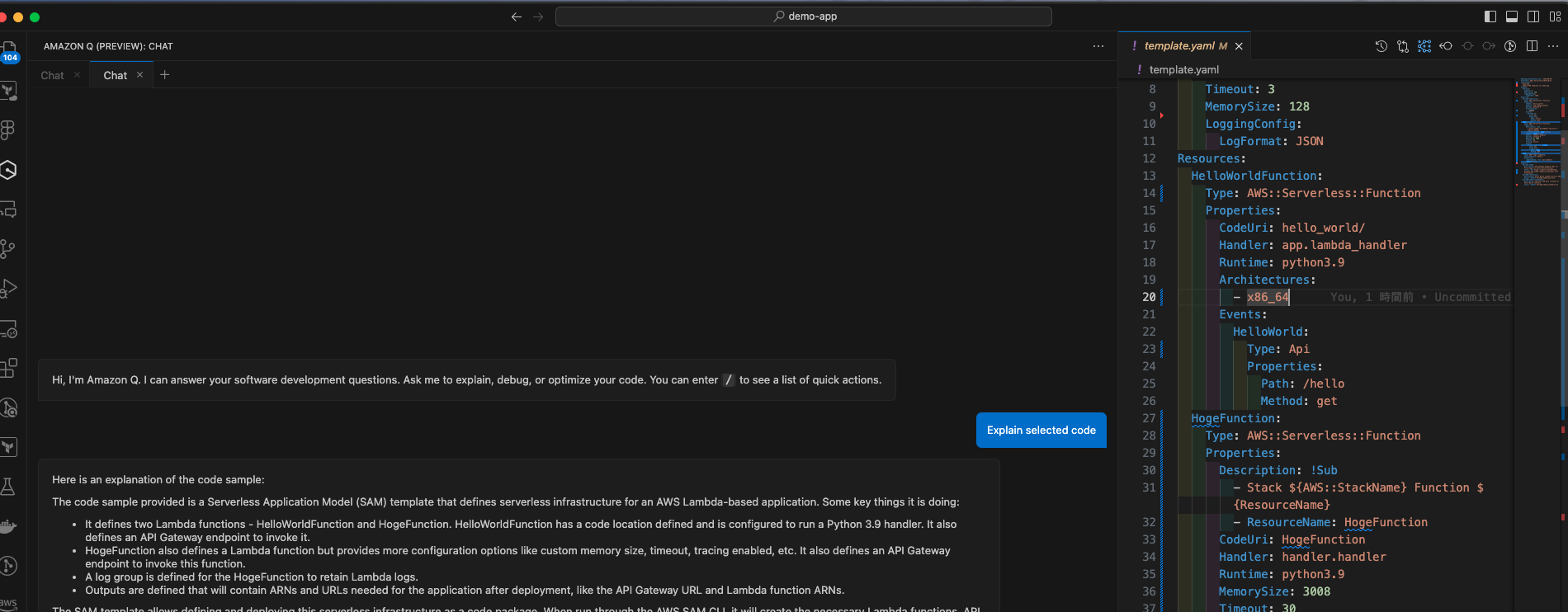The width and height of the screenshot is (1568, 612).
Task: Click the demo-app command center search box
Action: click(x=804, y=16)
